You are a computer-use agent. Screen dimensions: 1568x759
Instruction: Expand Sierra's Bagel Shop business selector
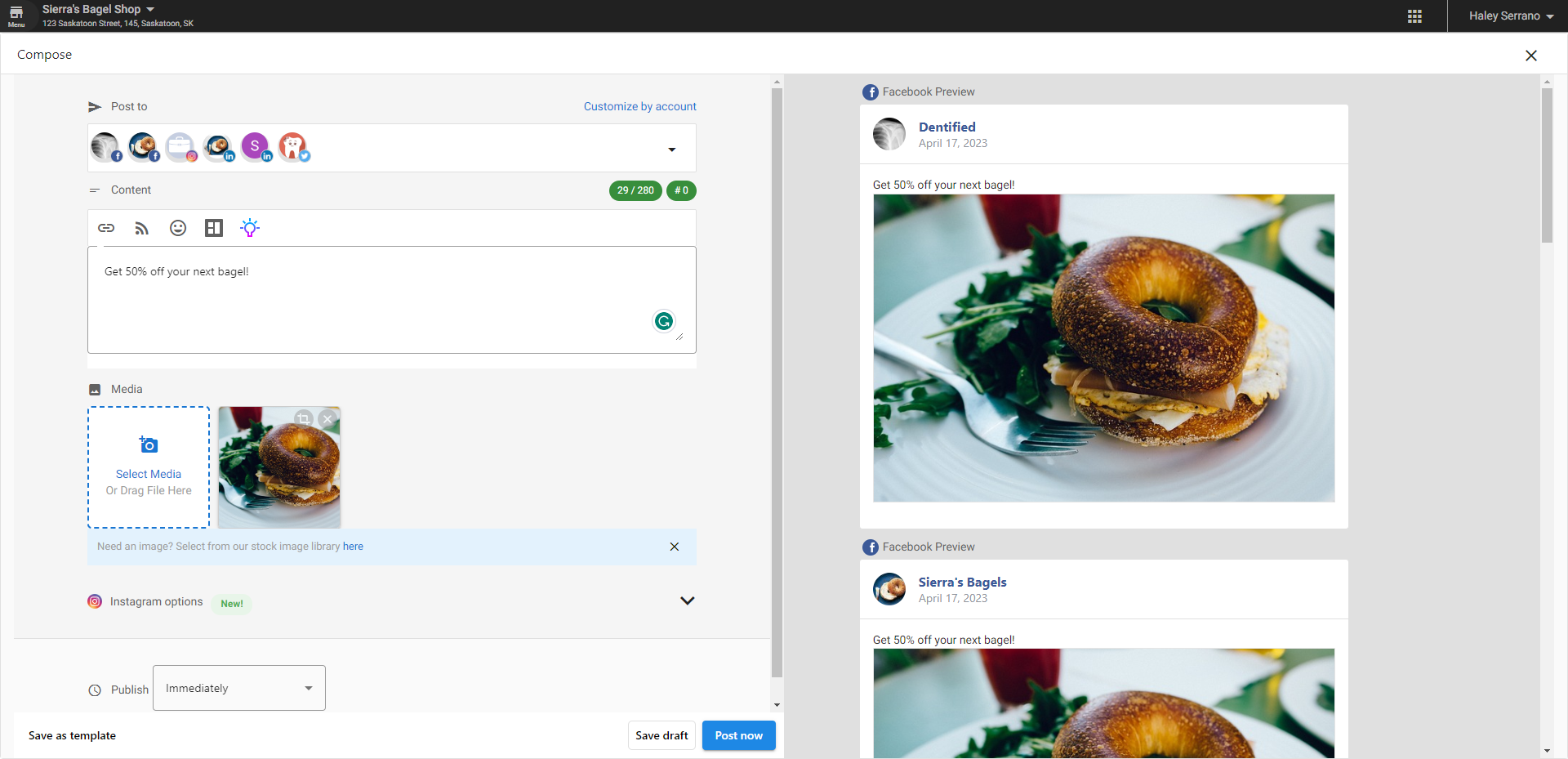[x=98, y=9]
